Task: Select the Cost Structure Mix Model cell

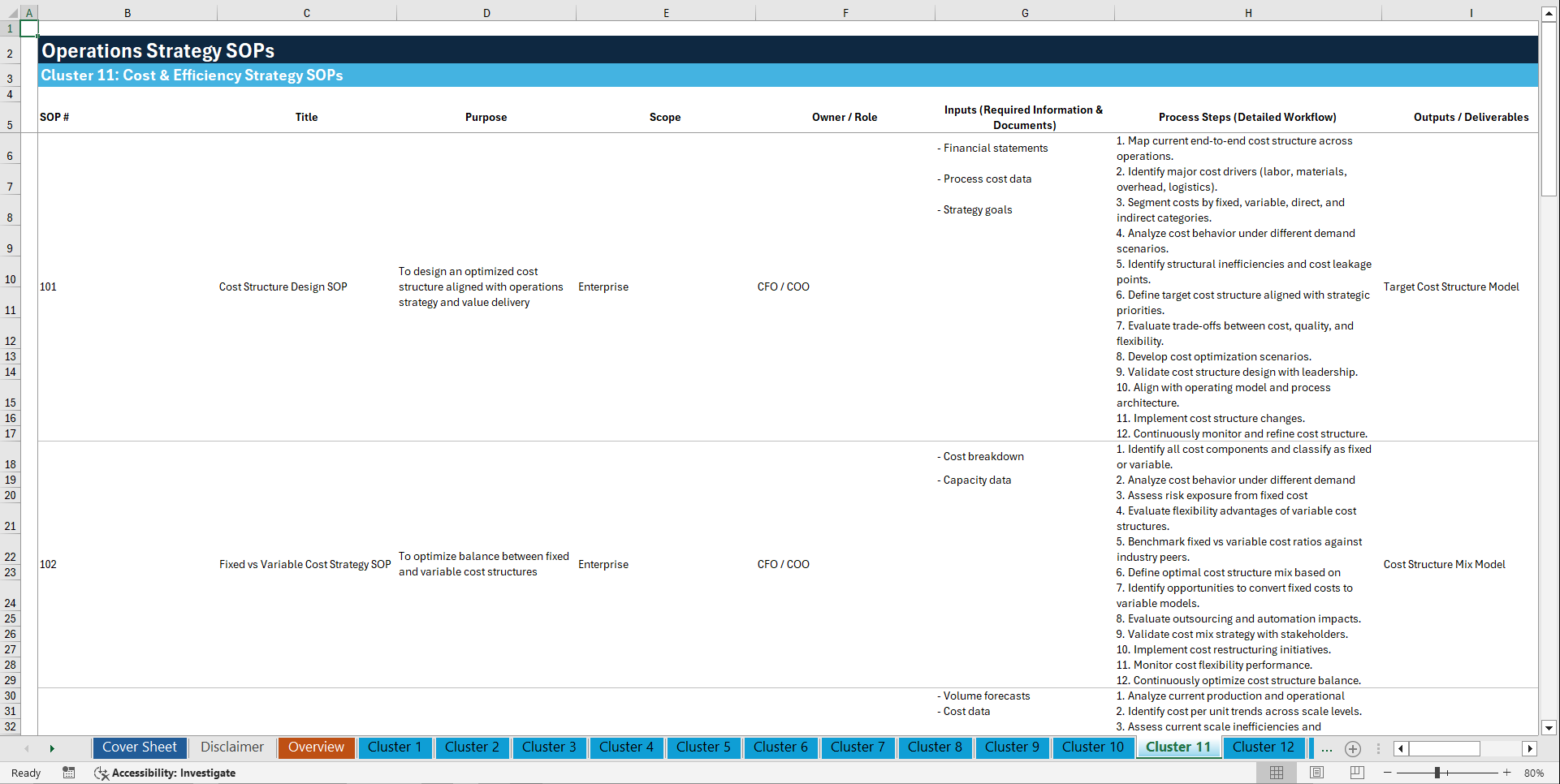Action: coord(1459,564)
